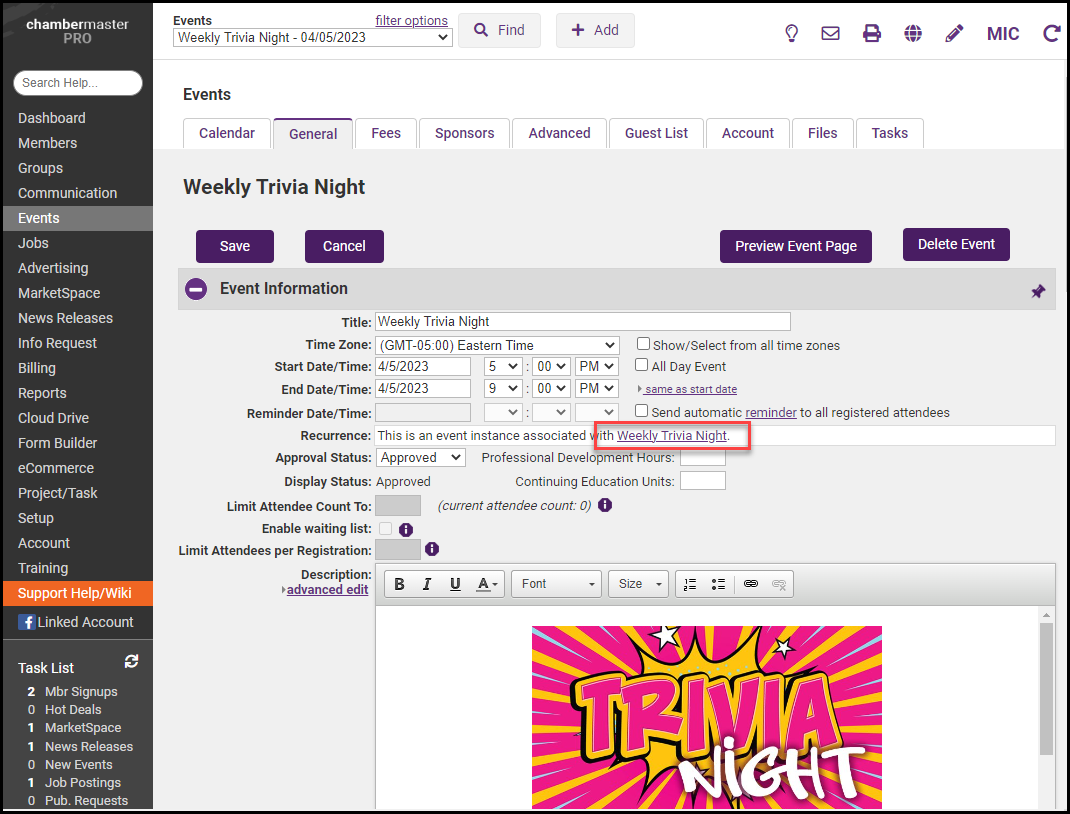Click the refresh arrow icon in header

pyautogui.click(x=1051, y=33)
